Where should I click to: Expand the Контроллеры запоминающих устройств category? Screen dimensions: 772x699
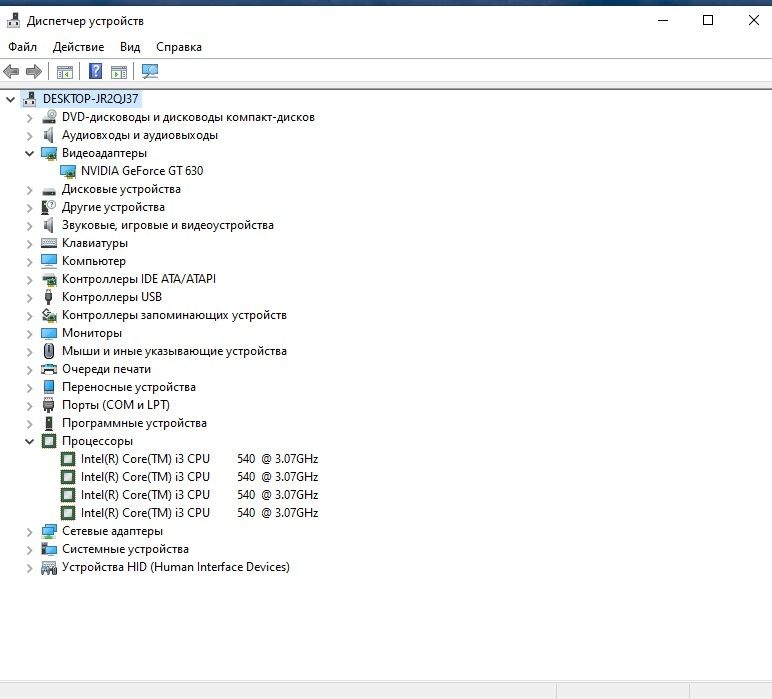(x=30, y=316)
